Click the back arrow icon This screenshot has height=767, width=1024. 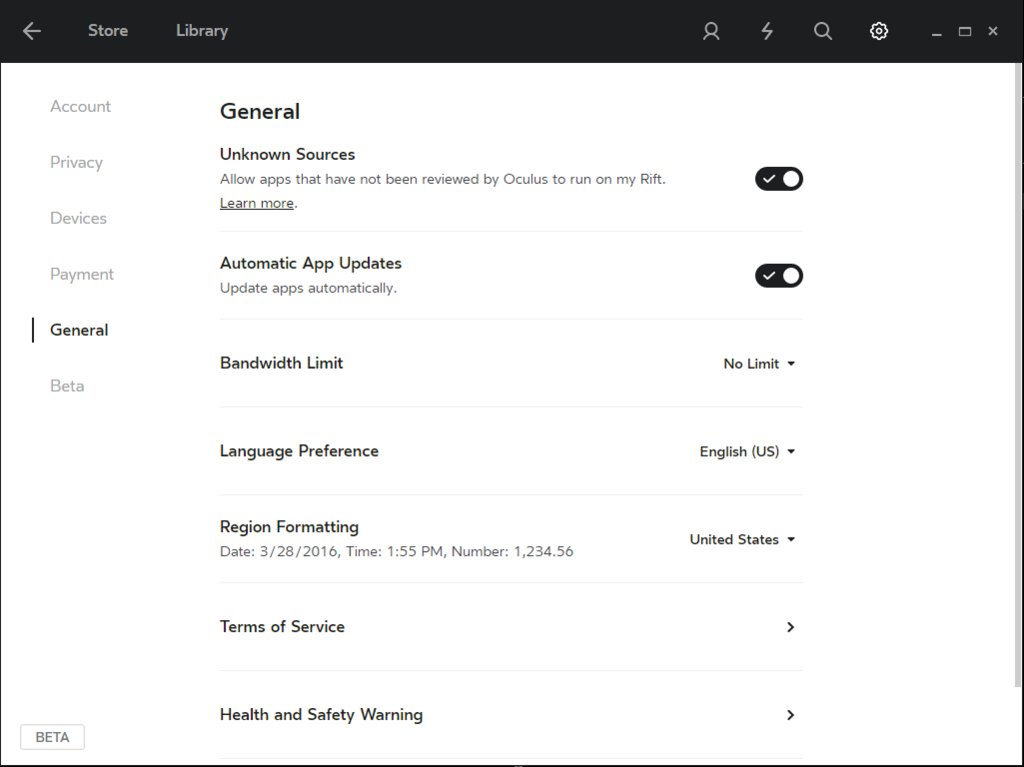tap(31, 31)
